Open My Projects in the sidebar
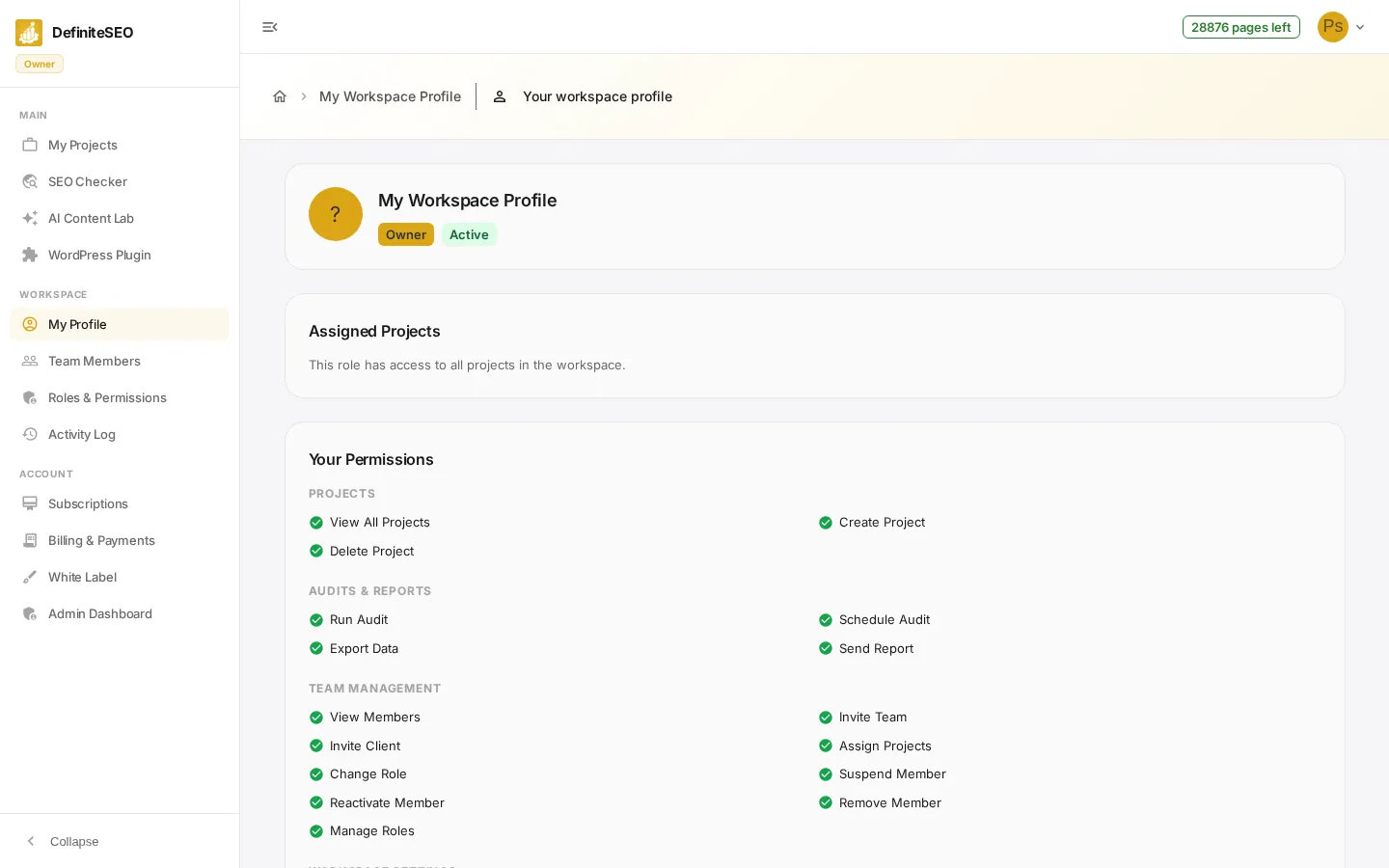This screenshot has height=868, width=1389. pyautogui.click(x=120, y=145)
